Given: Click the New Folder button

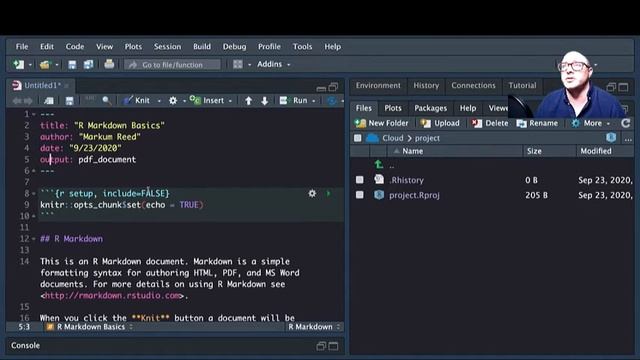Looking at the screenshot, I should [x=382, y=123].
